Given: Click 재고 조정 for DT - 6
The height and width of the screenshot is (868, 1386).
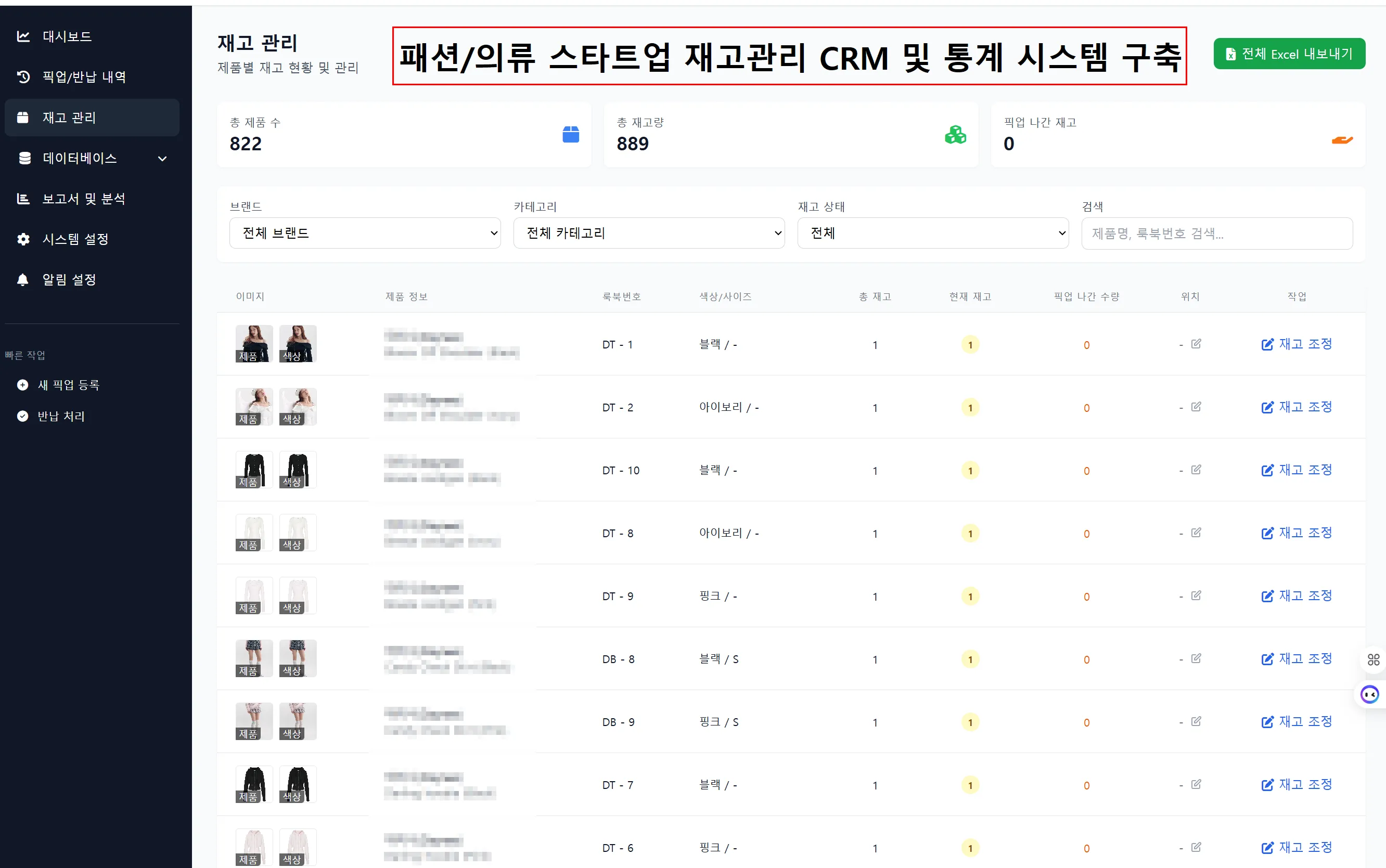Looking at the screenshot, I should click(1297, 848).
